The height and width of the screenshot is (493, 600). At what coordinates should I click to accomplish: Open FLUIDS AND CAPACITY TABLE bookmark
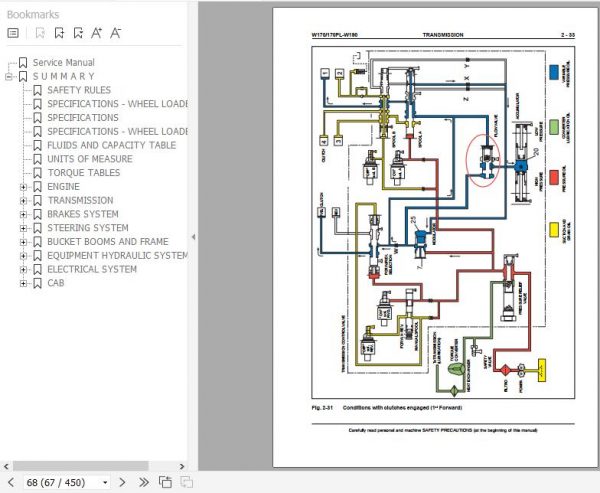tap(111, 145)
